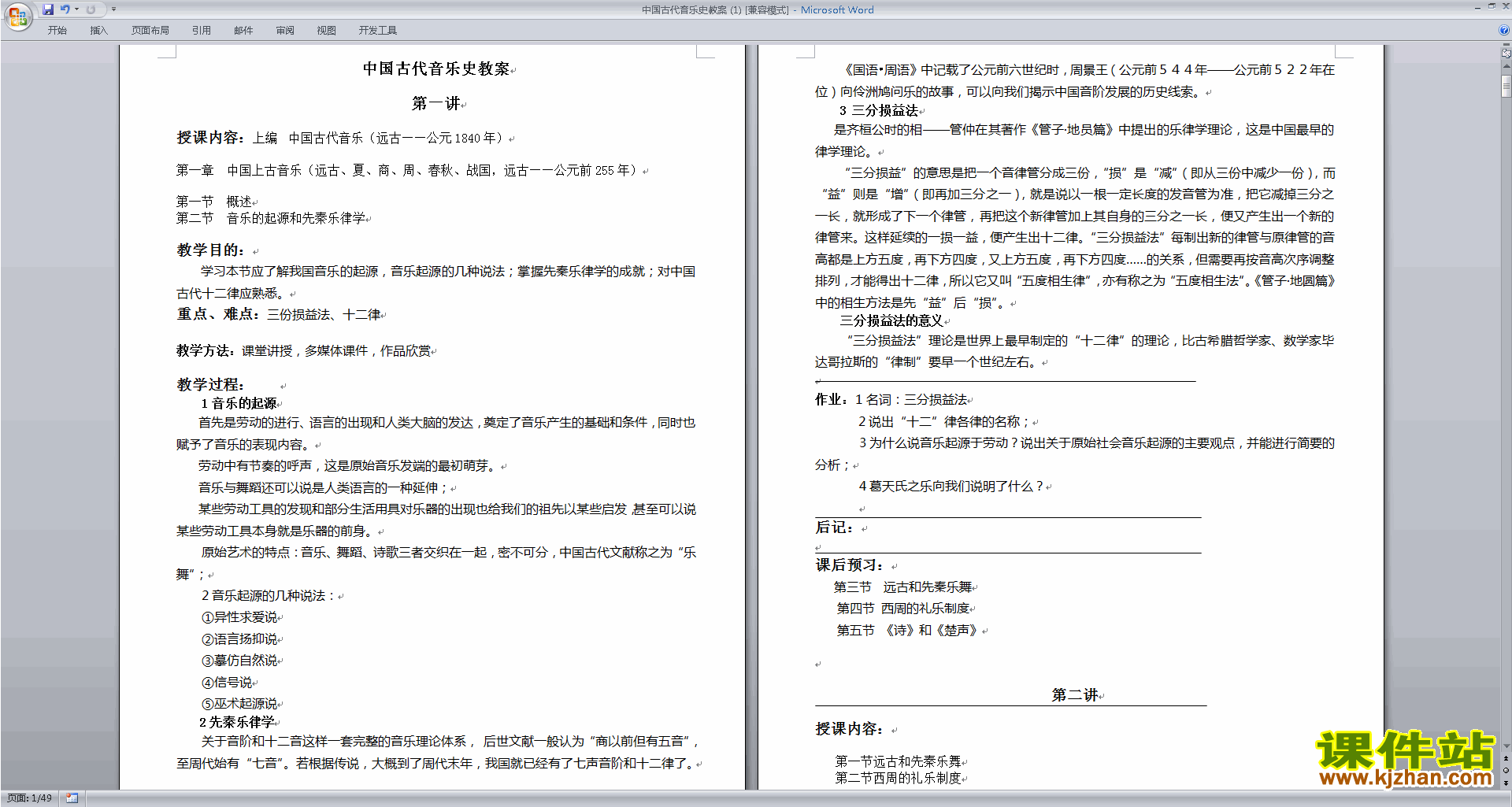
Task: Open the 审阅 ribbon tab
Action: click(285, 31)
